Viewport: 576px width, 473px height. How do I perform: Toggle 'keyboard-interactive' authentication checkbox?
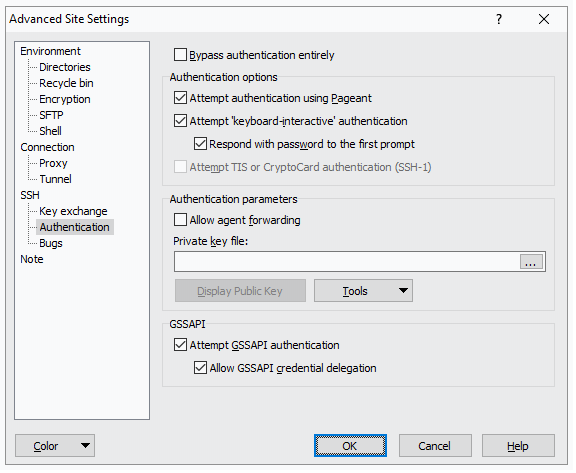click(180, 121)
